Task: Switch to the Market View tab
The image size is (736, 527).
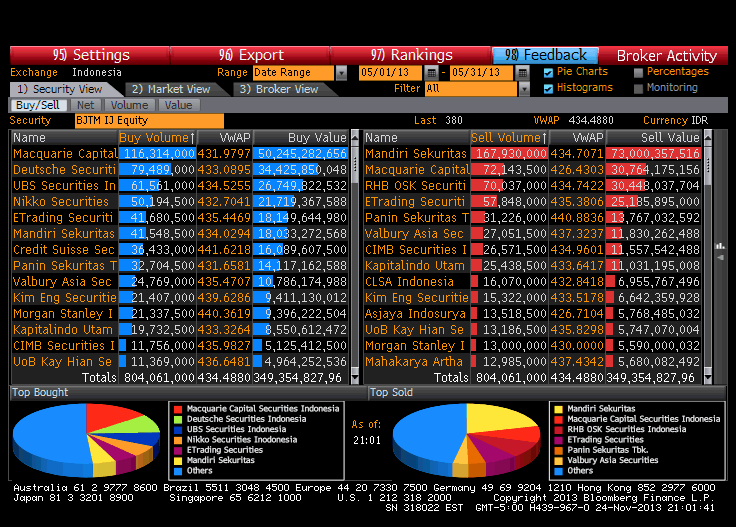Action: click(x=170, y=89)
